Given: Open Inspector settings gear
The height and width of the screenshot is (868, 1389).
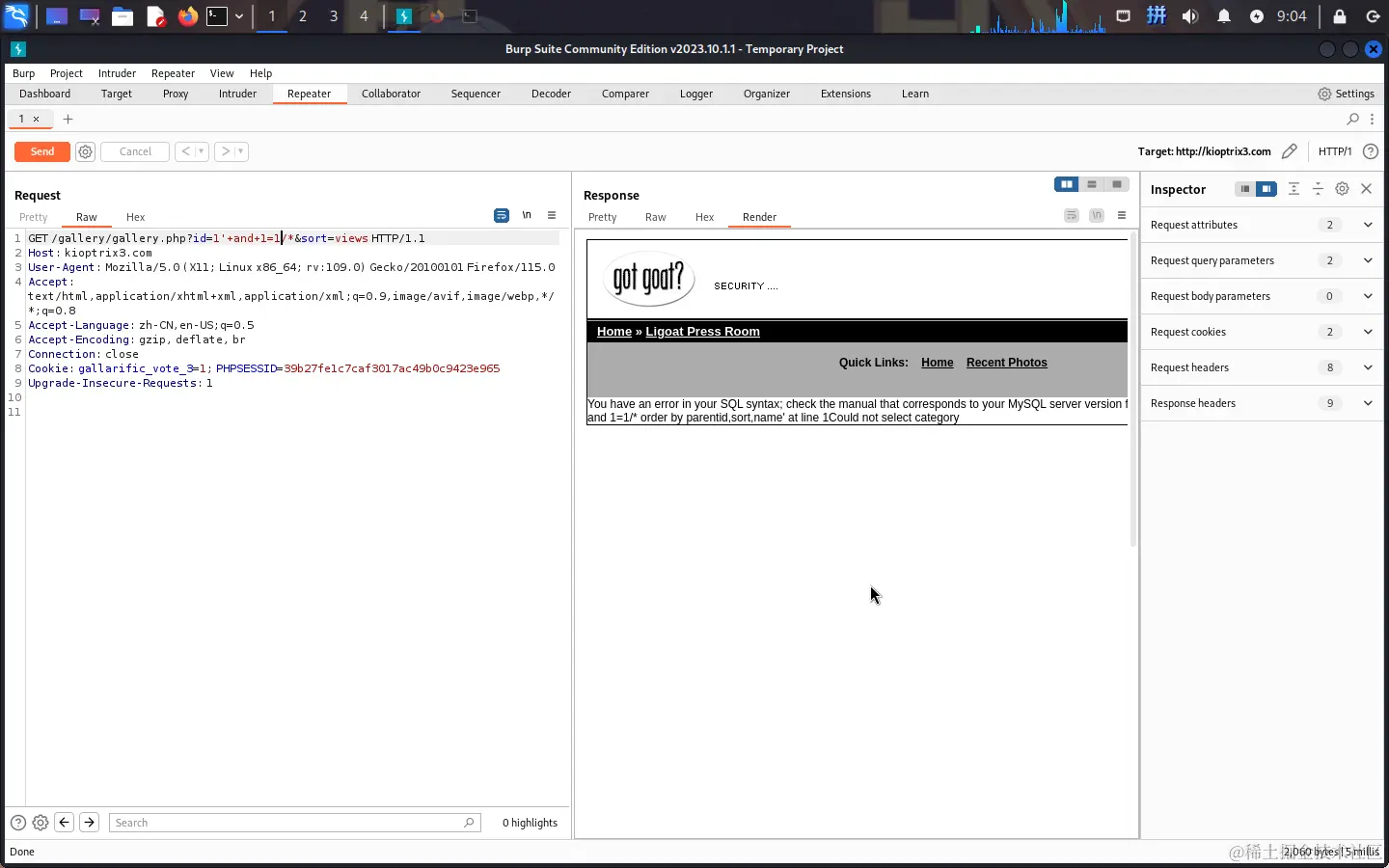Looking at the screenshot, I should [1342, 189].
